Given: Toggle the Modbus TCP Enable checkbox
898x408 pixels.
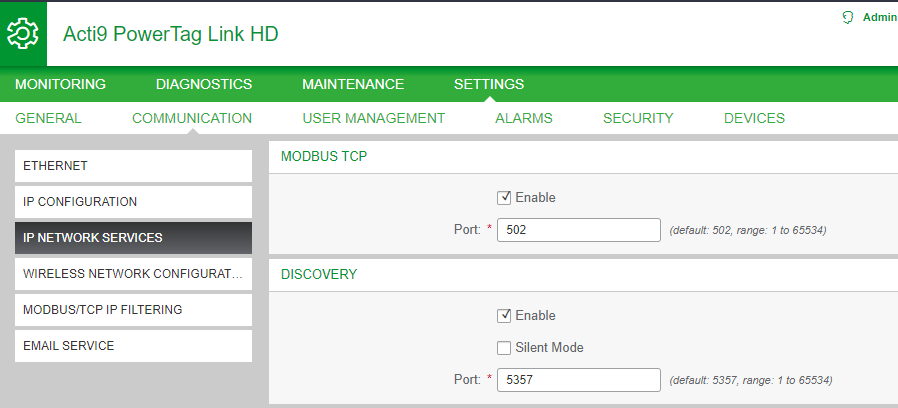Looking at the screenshot, I should tap(504, 198).
